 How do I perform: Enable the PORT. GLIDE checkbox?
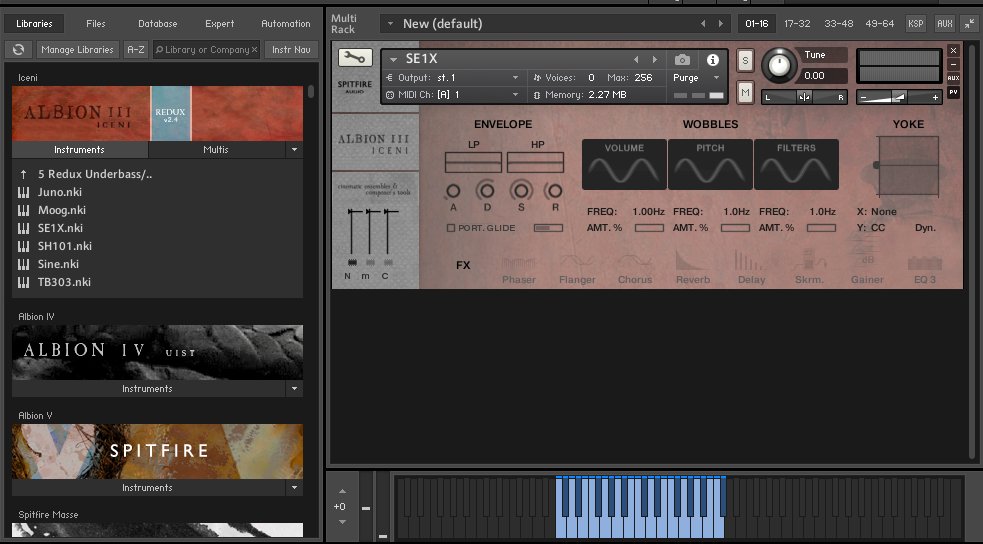click(451, 228)
